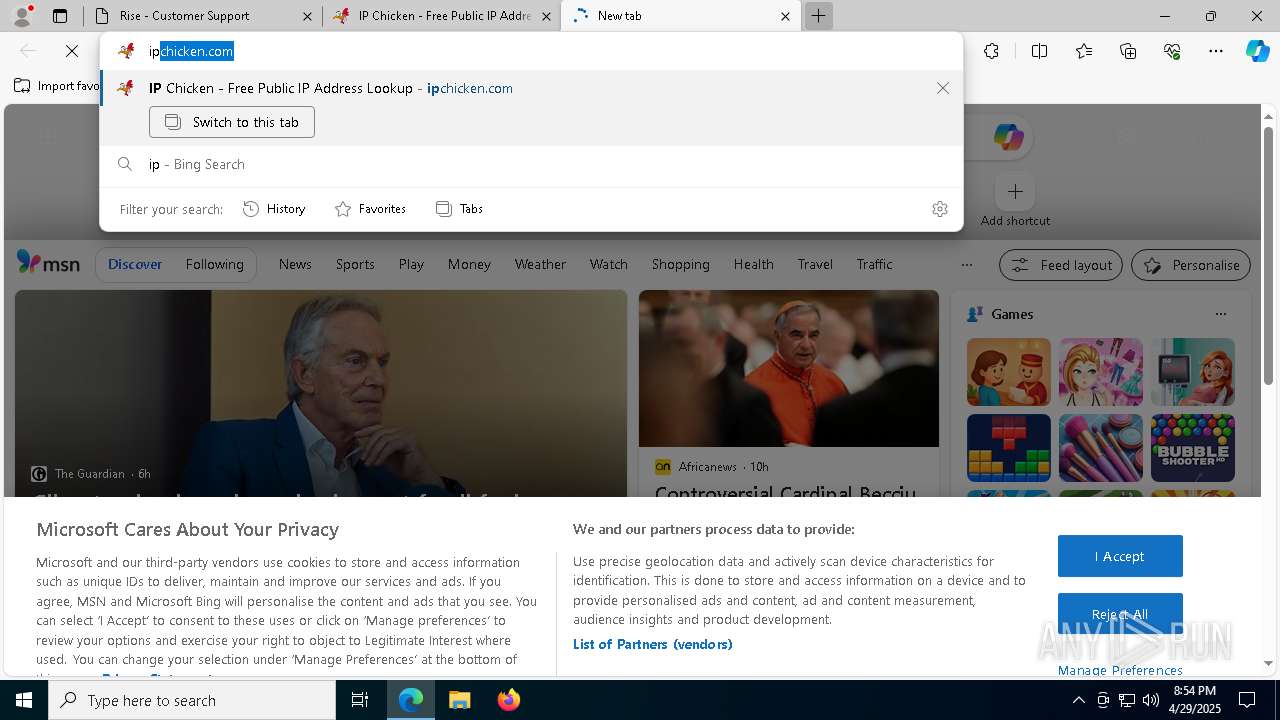The image size is (1280, 720).
Task: Click I Accept on privacy banner
Action: point(1120,556)
